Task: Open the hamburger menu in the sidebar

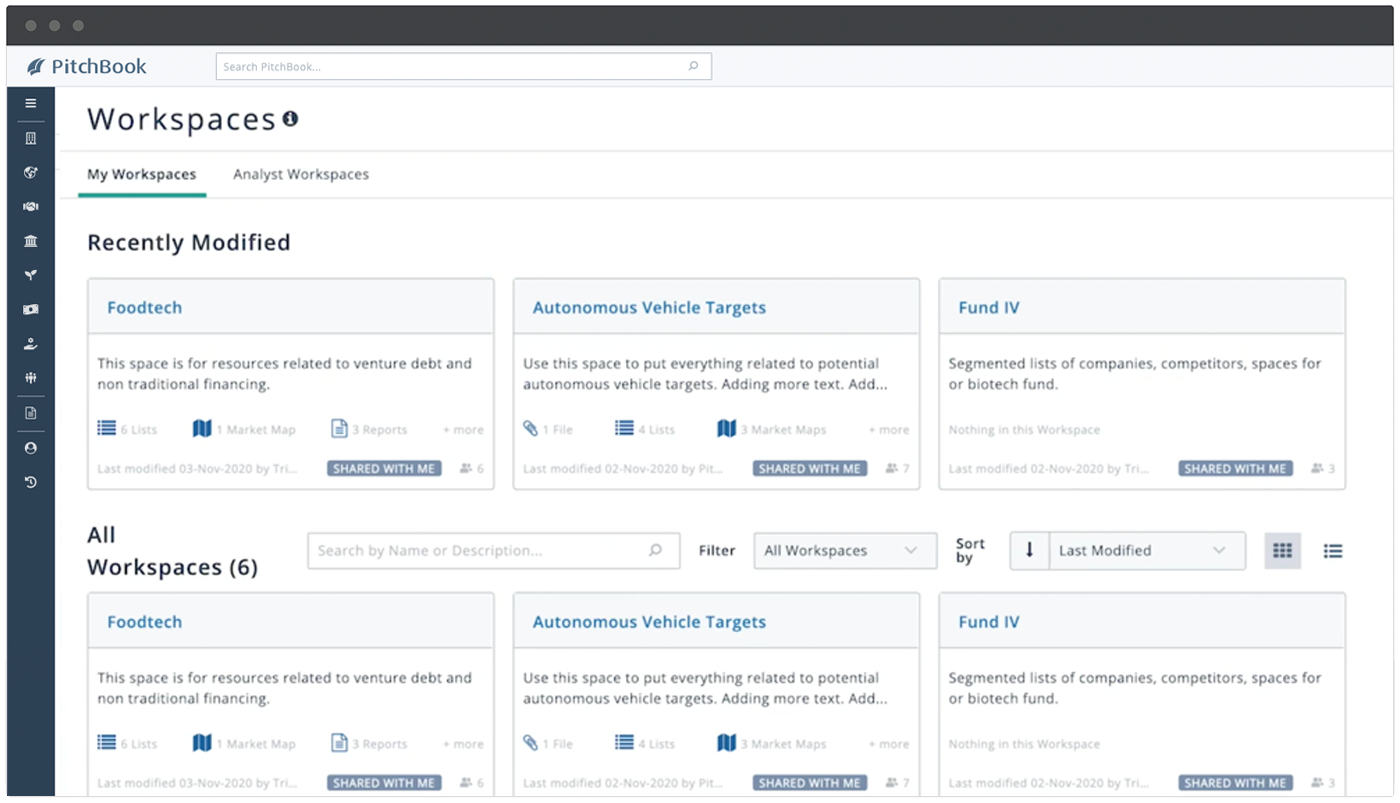Action: [x=31, y=103]
